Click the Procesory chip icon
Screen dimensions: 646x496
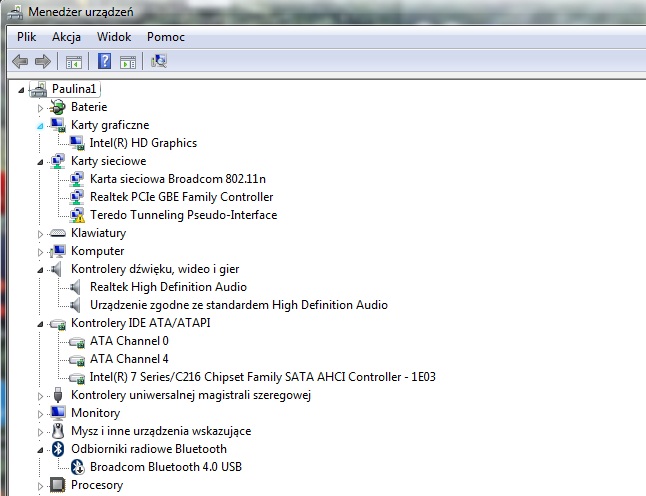pyautogui.click(x=57, y=485)
